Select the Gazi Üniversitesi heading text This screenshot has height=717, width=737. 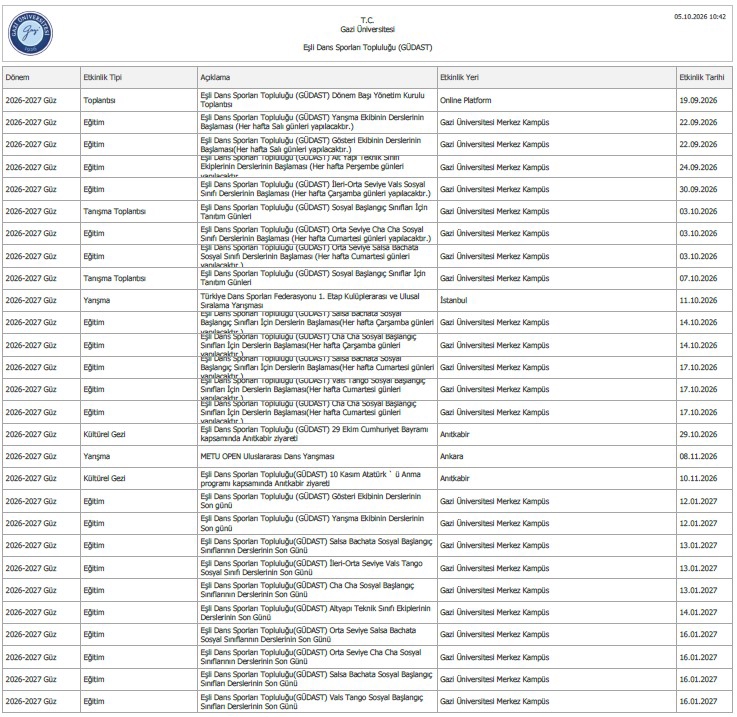pyautogui.click(x=368, y=29)
